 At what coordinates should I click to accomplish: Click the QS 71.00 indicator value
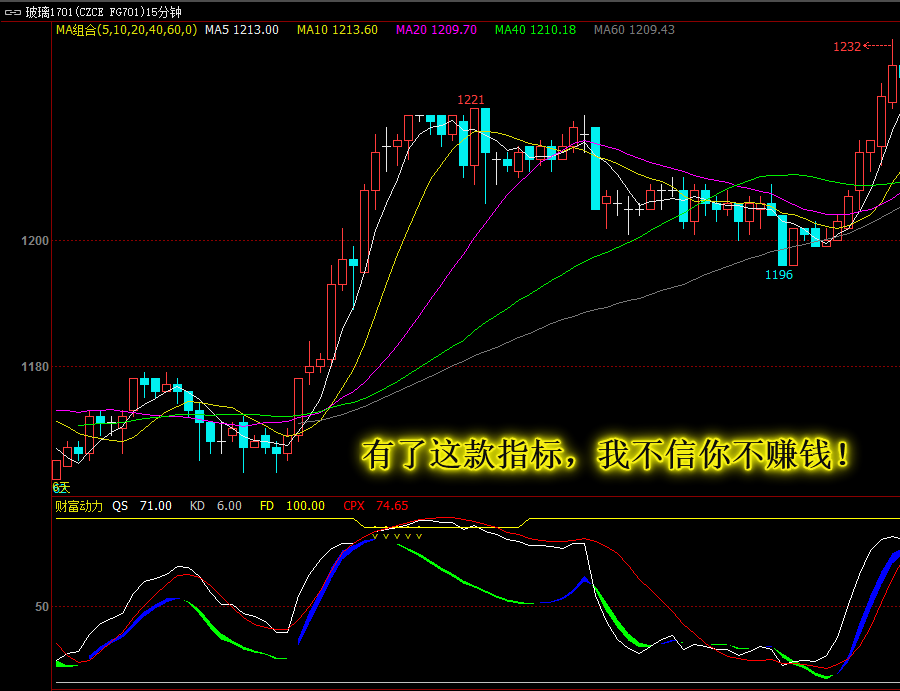142,506
